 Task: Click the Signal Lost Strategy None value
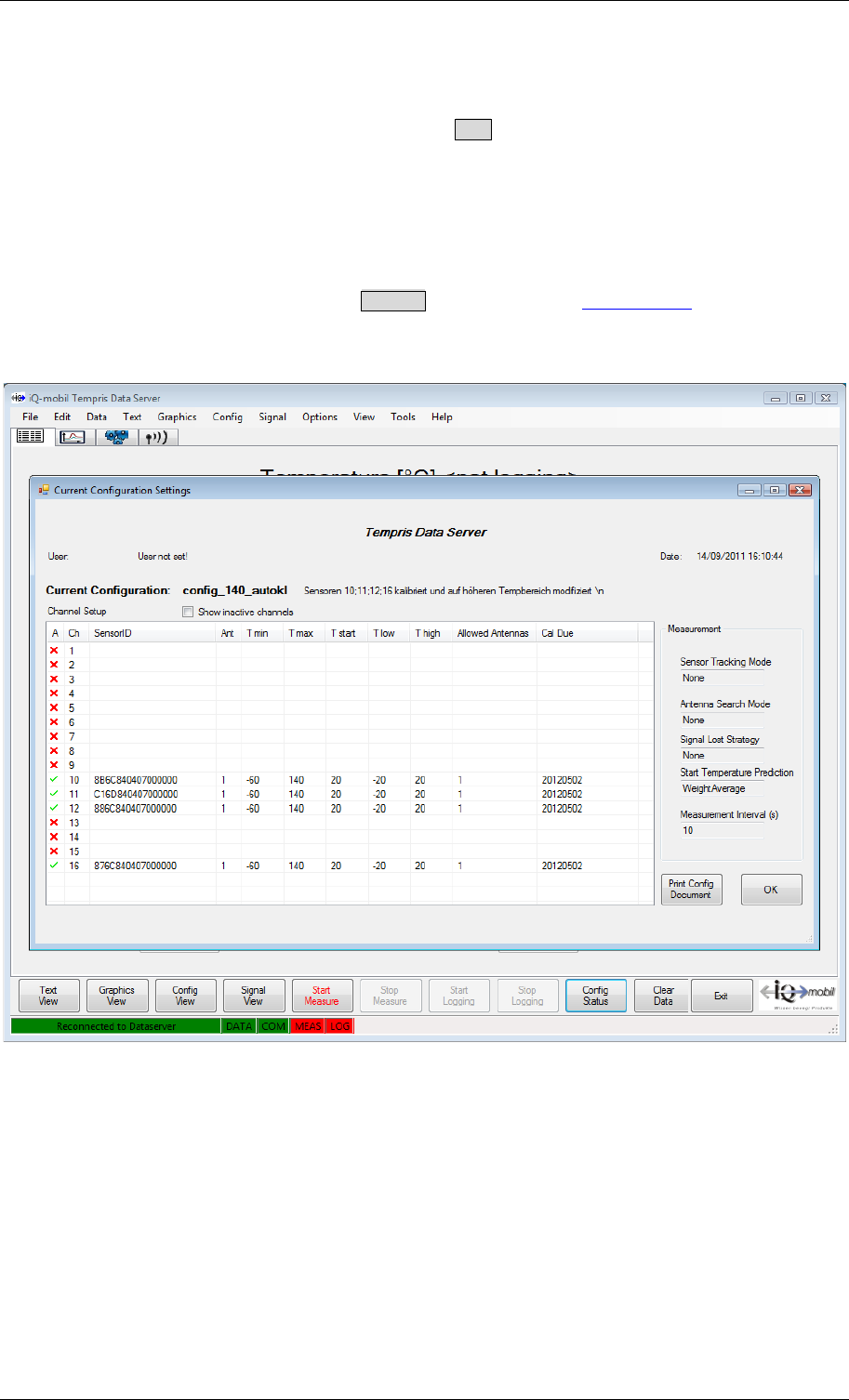pos(721,755)
